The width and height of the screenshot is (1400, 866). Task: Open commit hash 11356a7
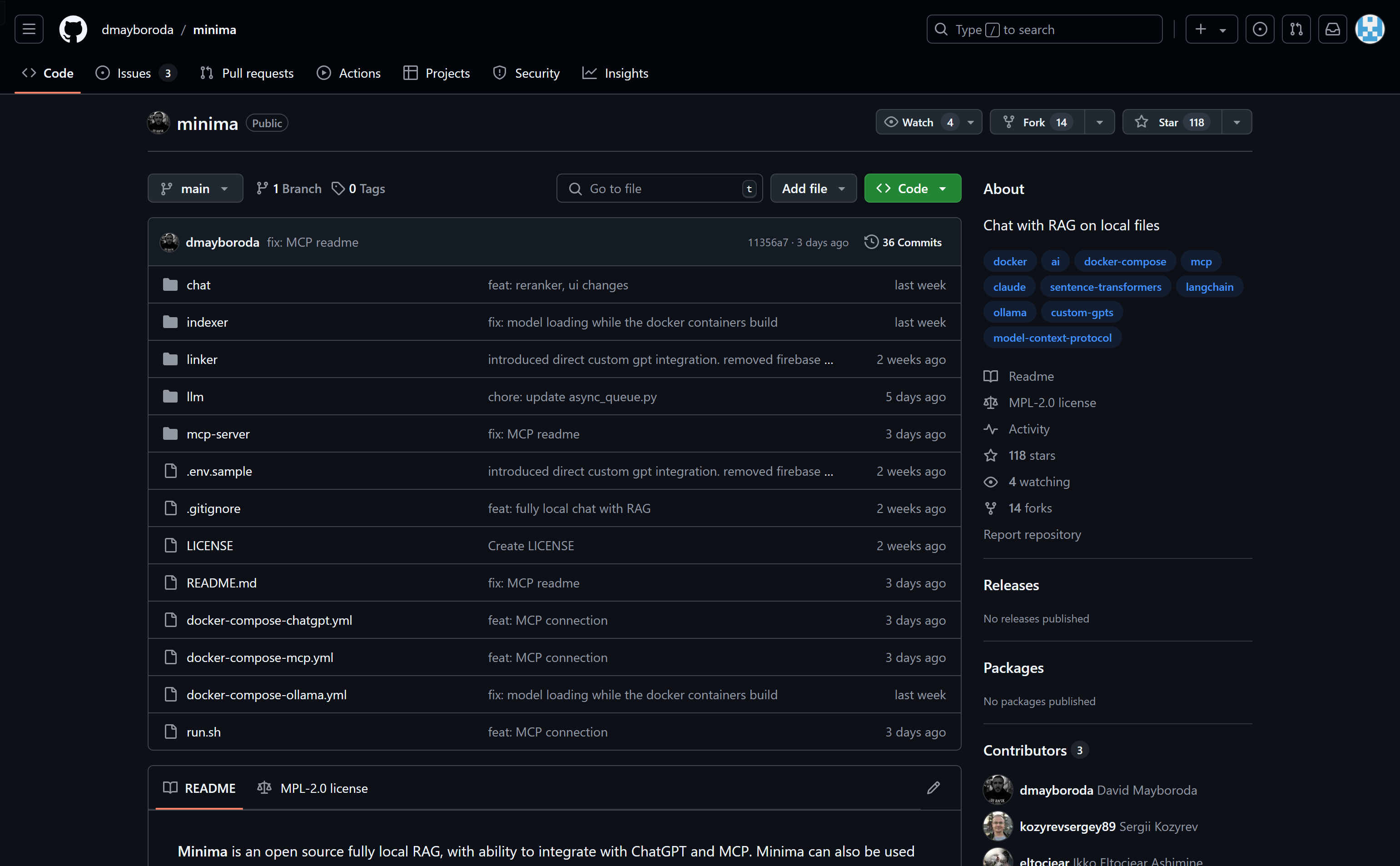pos(767,242)
